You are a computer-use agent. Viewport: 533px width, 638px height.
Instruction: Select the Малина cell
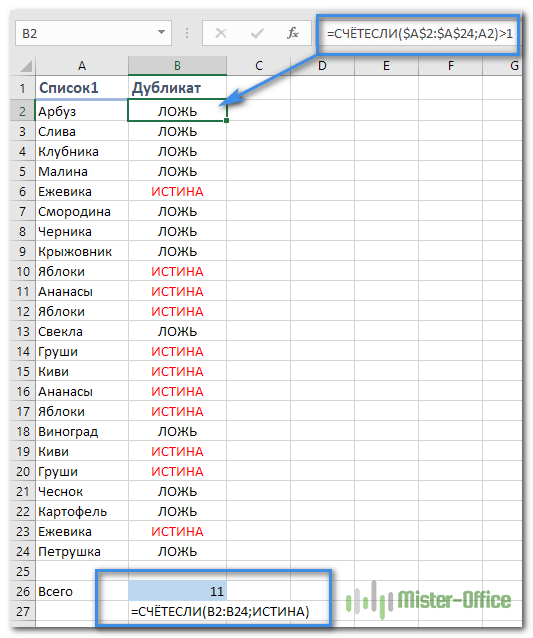point(82,171)
